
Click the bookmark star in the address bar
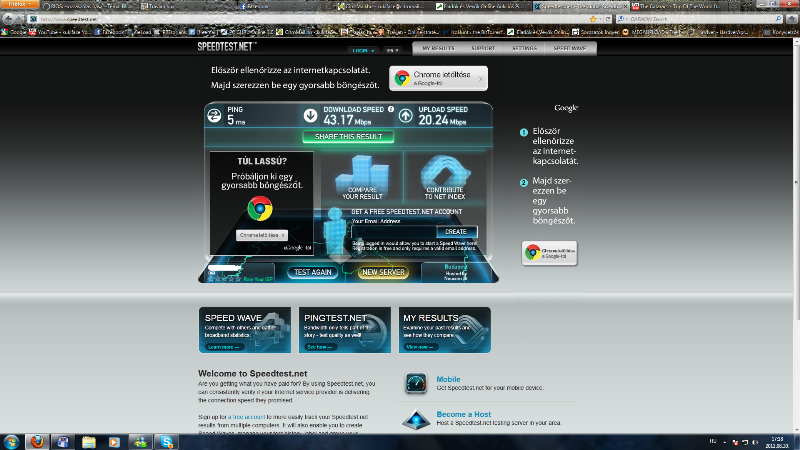pos(593,19)
